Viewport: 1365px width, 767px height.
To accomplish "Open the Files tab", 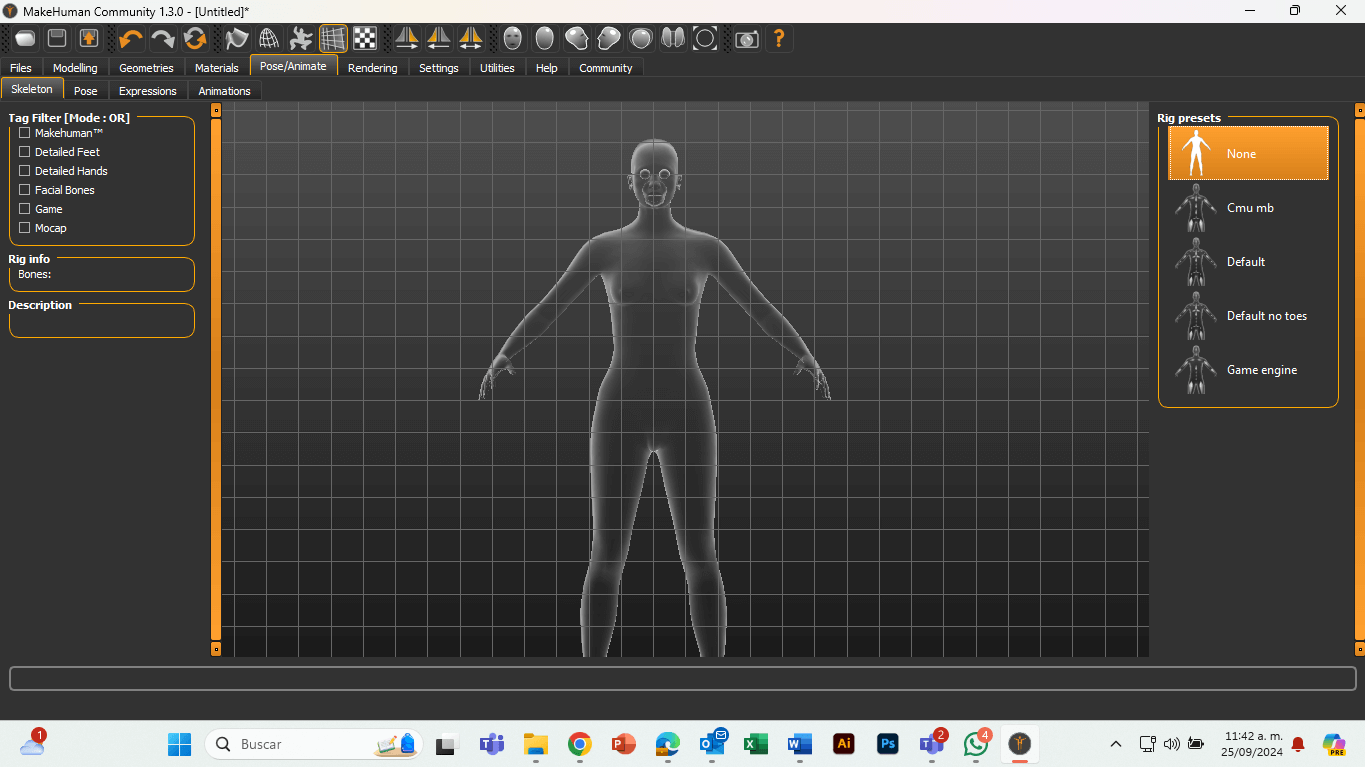I will tap(21, 68).
